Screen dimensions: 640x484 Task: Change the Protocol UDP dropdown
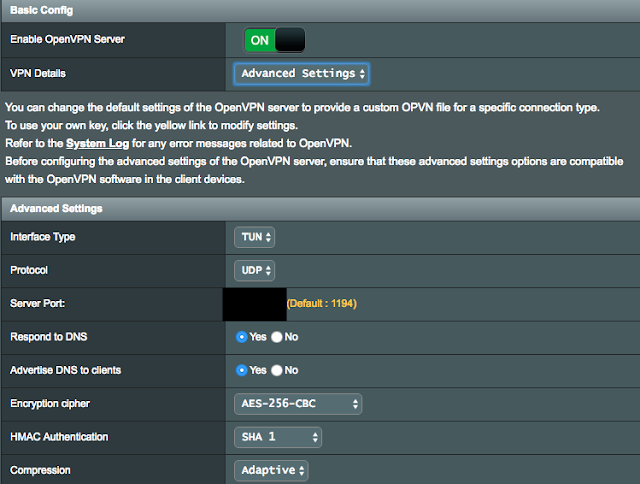pyautogui.click(x=256, y=270)
